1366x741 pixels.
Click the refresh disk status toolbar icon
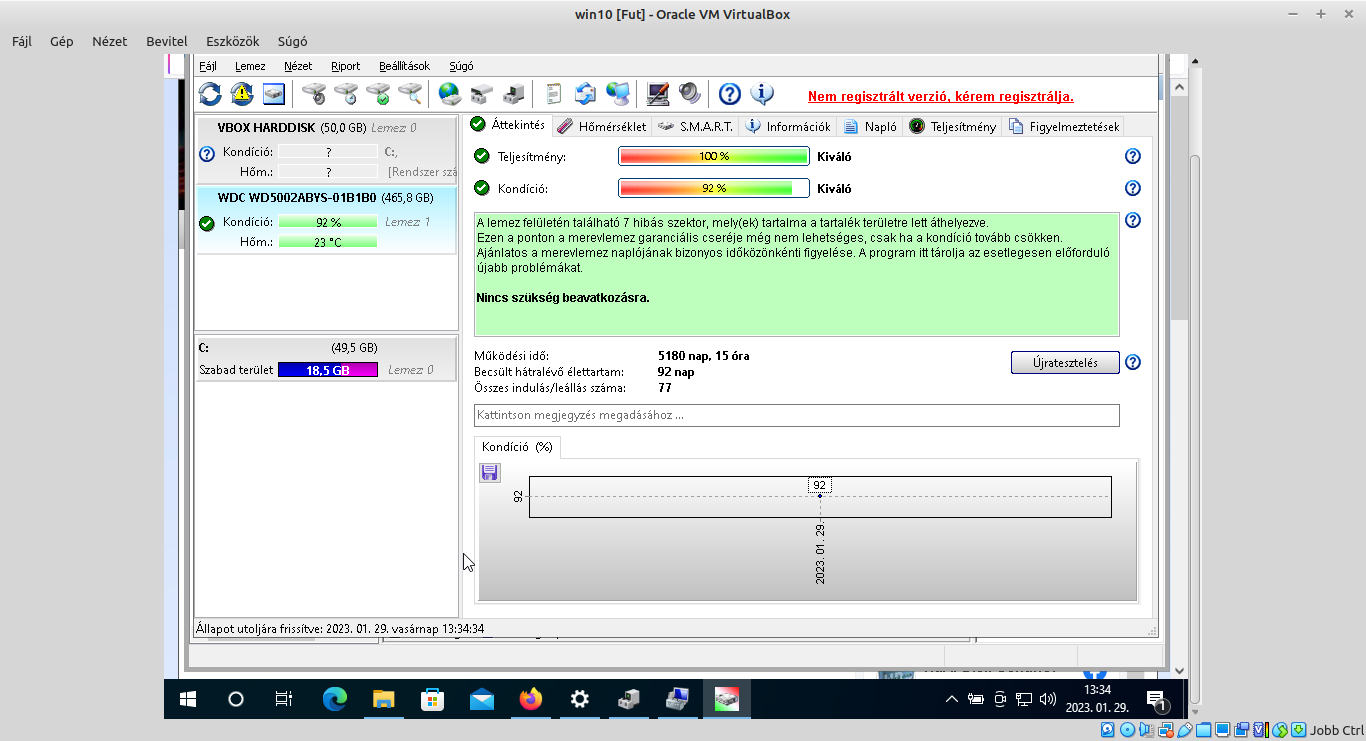point(210,94)
